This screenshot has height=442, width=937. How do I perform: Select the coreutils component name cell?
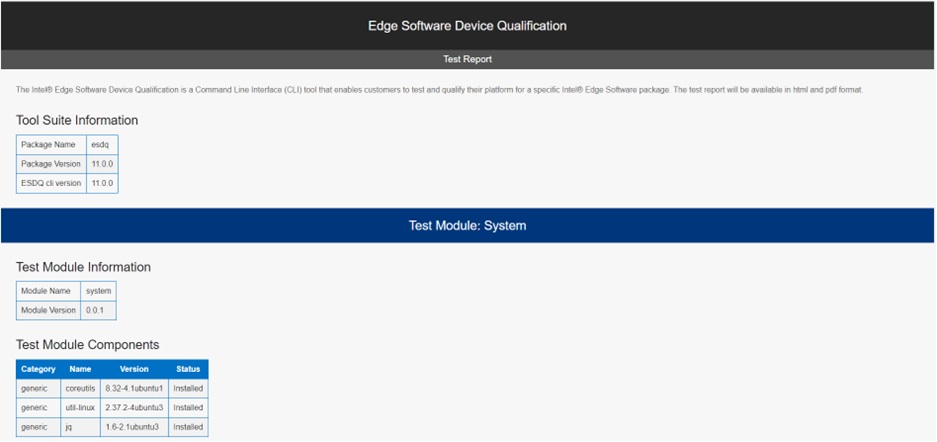click(x=80, y=388)
